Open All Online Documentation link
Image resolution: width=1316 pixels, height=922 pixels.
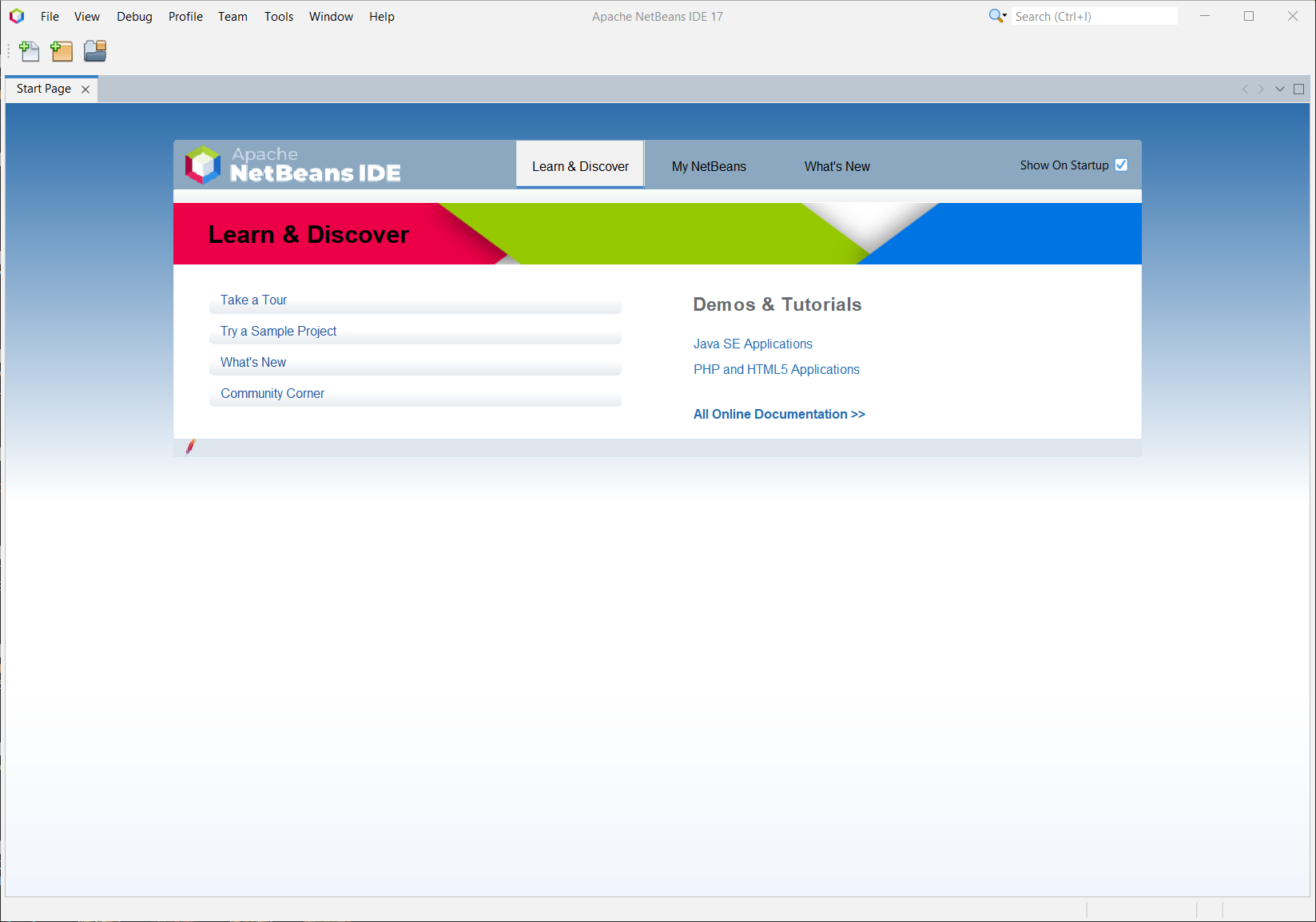779,414
